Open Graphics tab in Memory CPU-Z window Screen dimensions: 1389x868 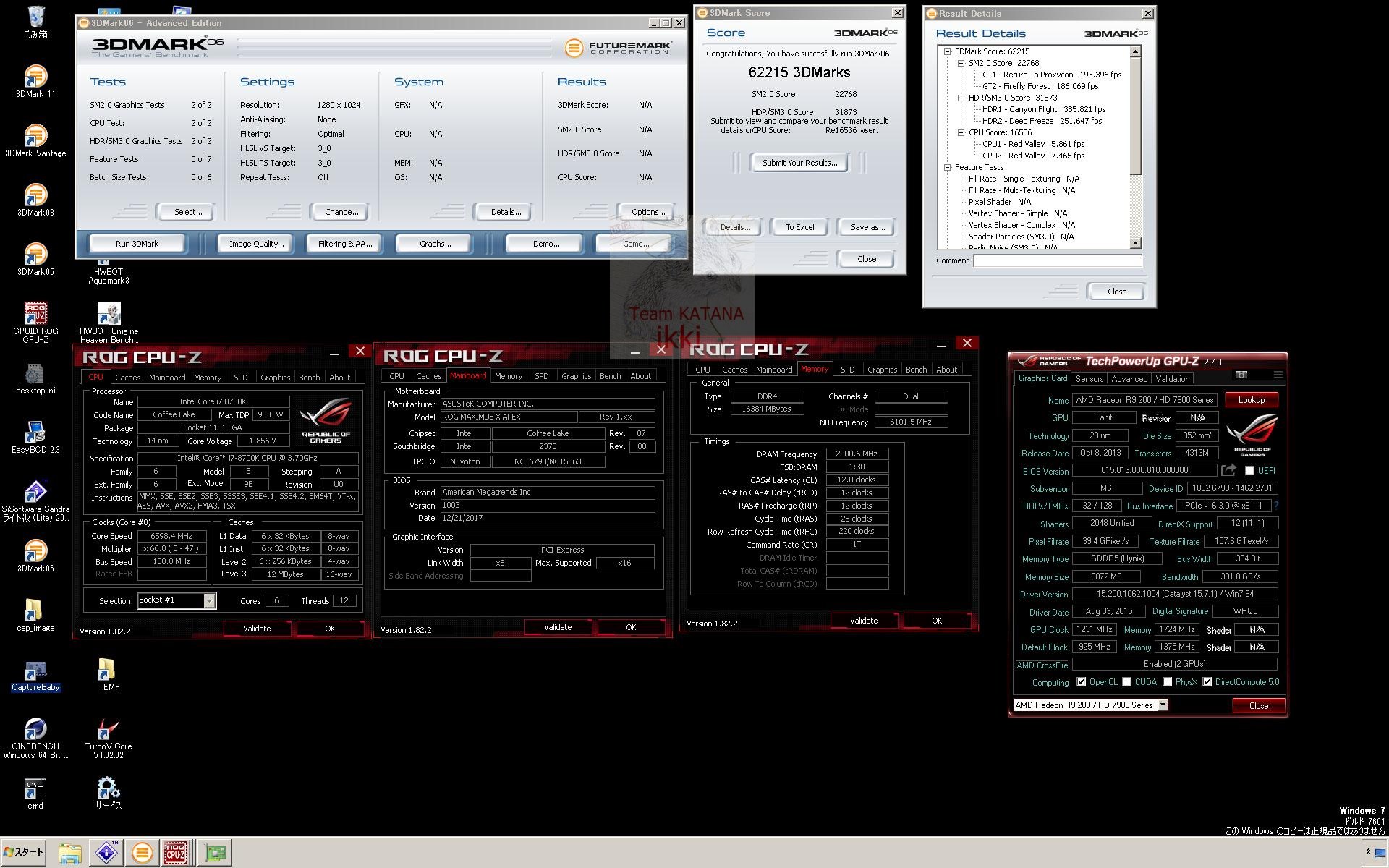coord(882,370)
